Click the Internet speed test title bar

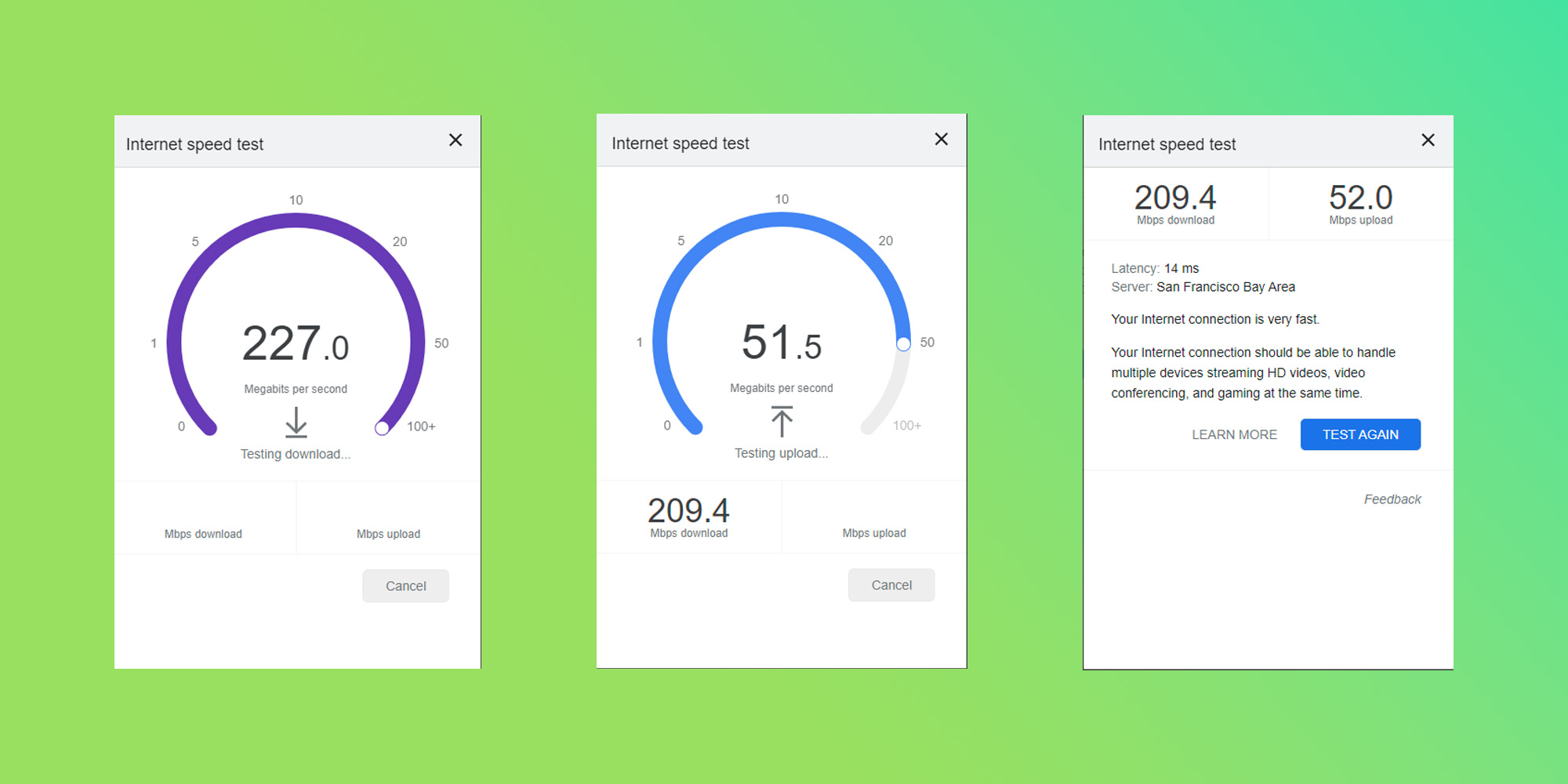[x=194, y=143]
